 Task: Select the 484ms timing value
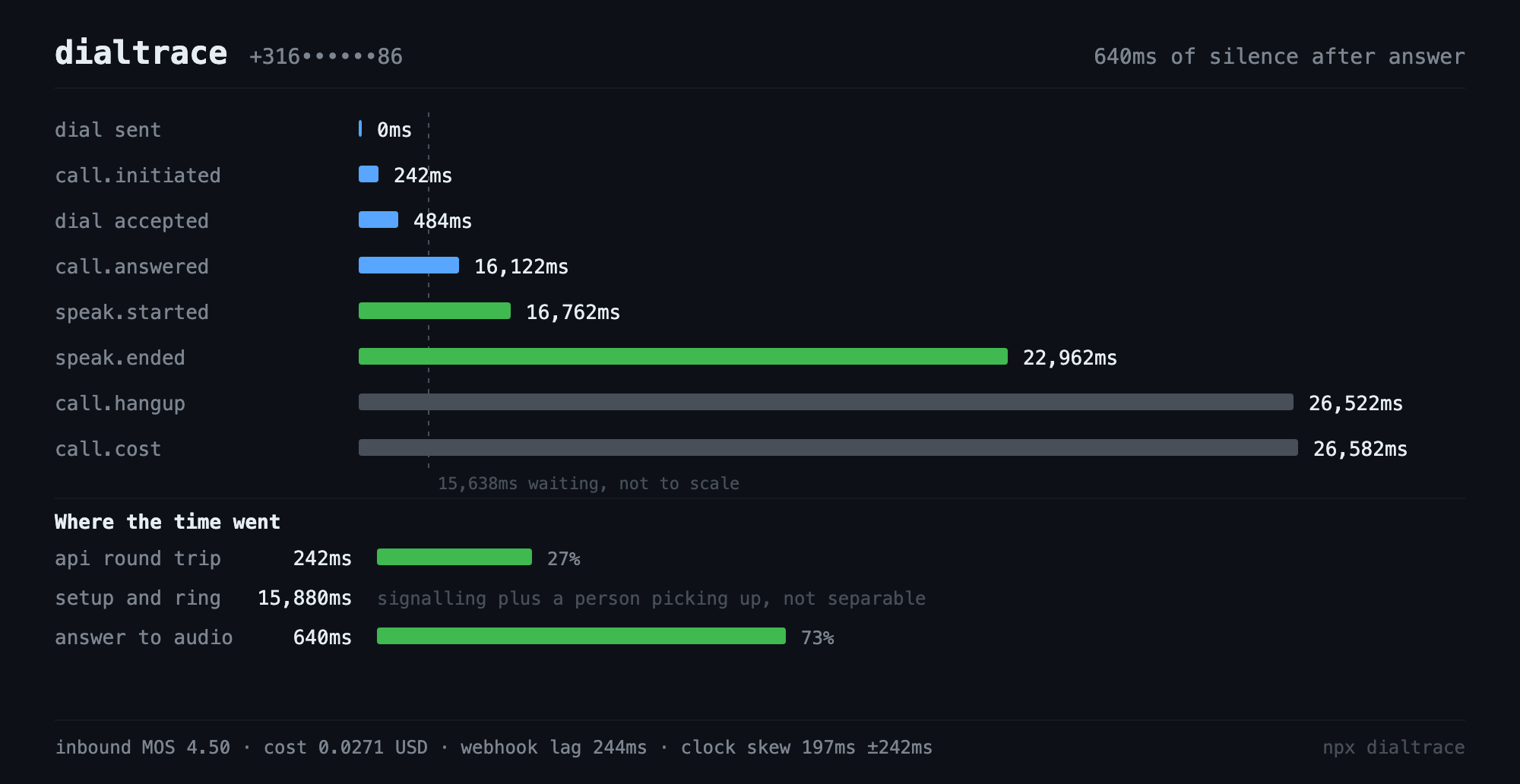(x=442, y=221)
